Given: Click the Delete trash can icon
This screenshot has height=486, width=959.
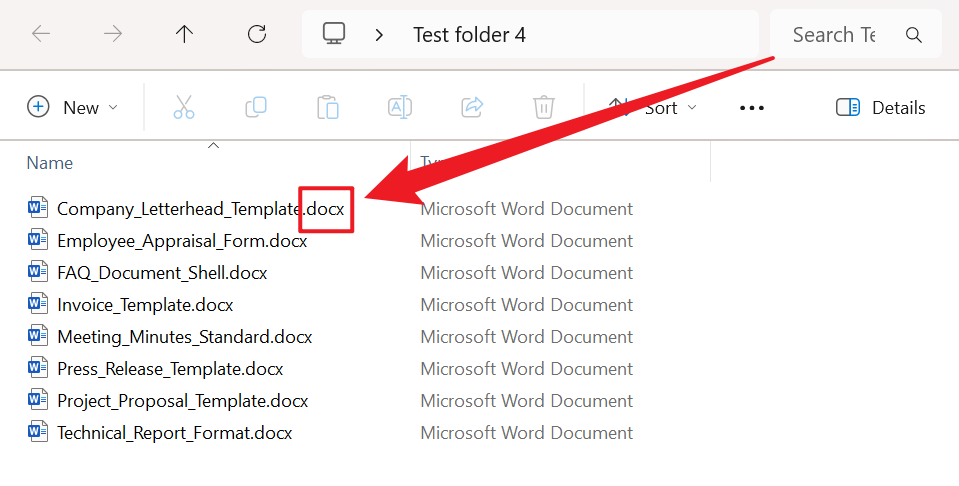Looking at the screenshot, I should 544,107.
